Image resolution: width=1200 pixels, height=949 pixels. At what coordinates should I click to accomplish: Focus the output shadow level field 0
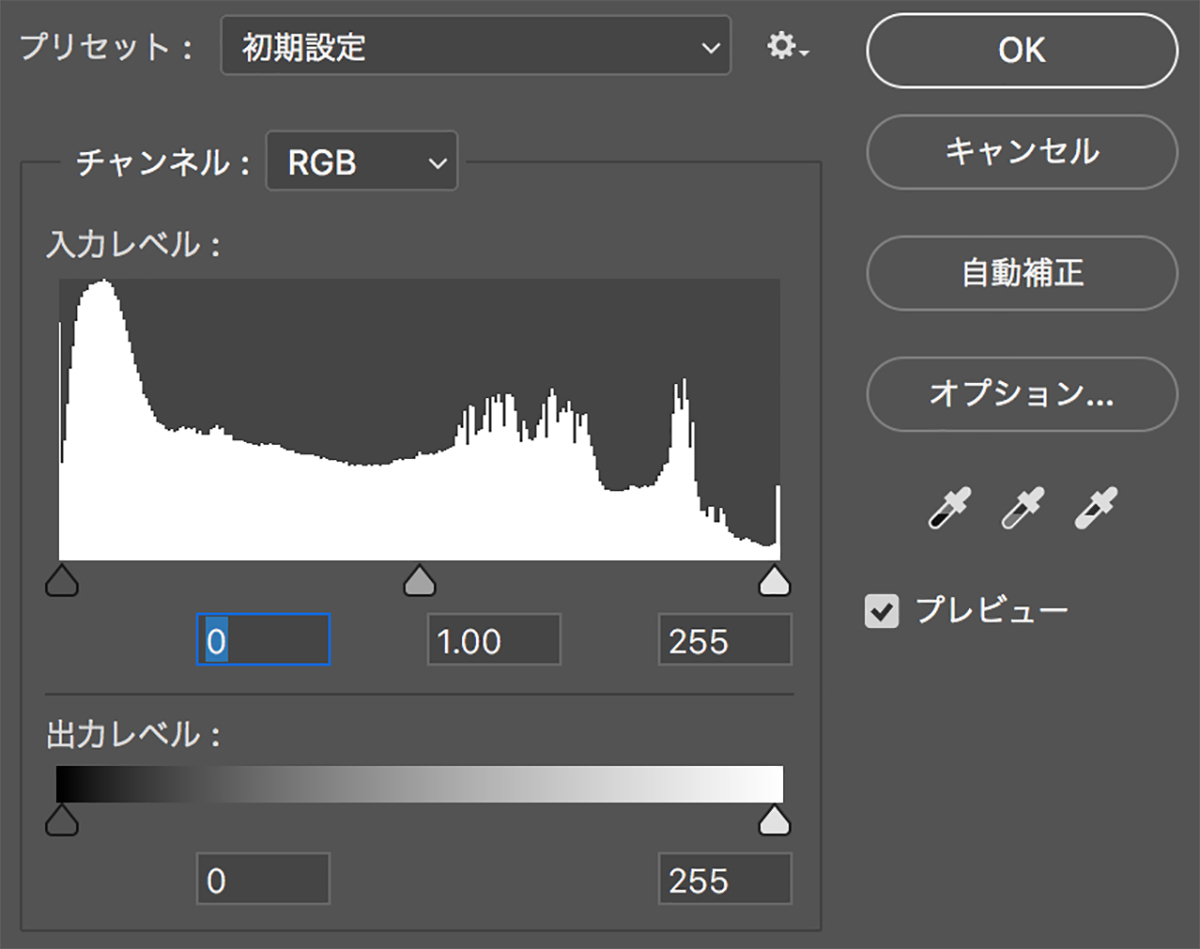click(x=264, y=879)
